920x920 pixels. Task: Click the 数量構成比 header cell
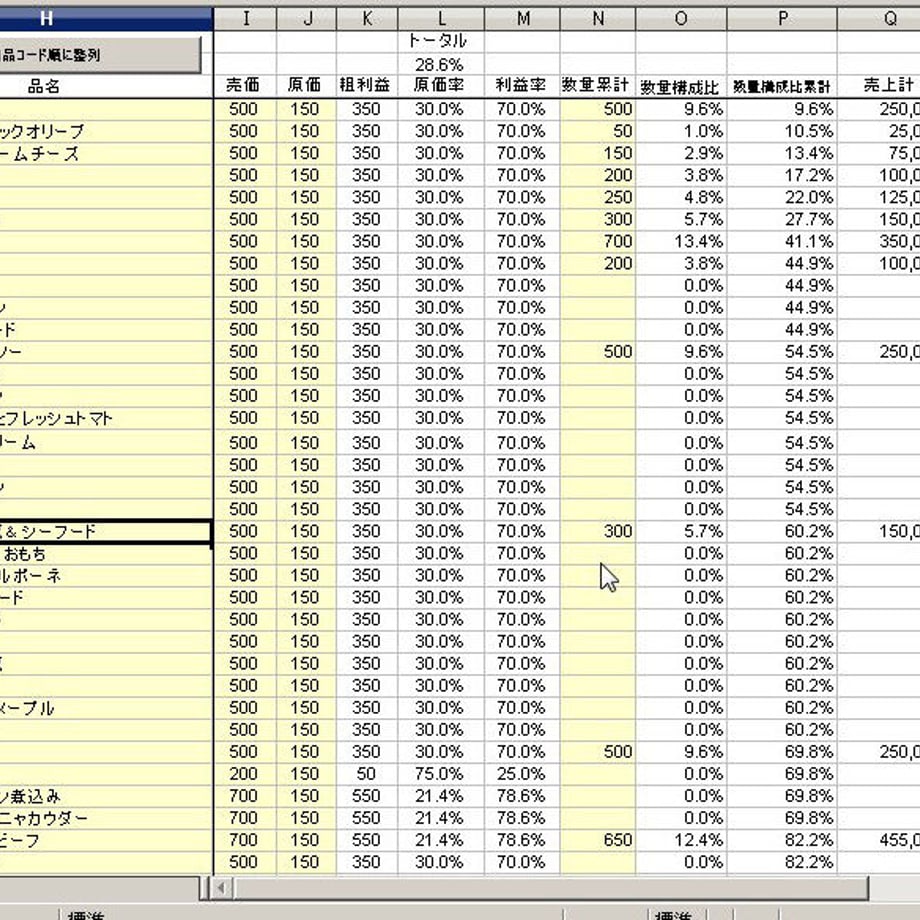coord(681,86)
